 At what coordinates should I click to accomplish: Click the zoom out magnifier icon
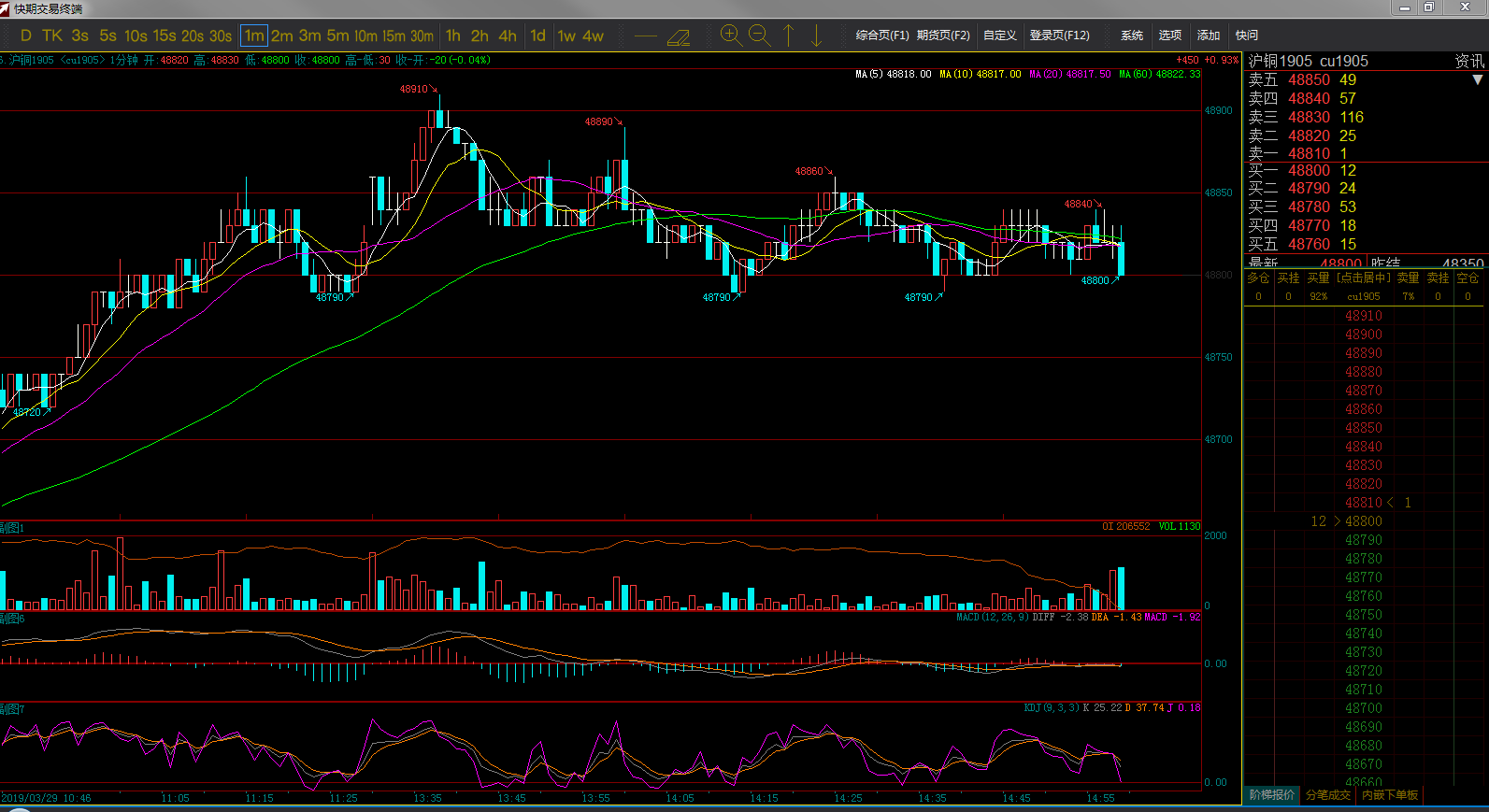[x=760, y=36]
